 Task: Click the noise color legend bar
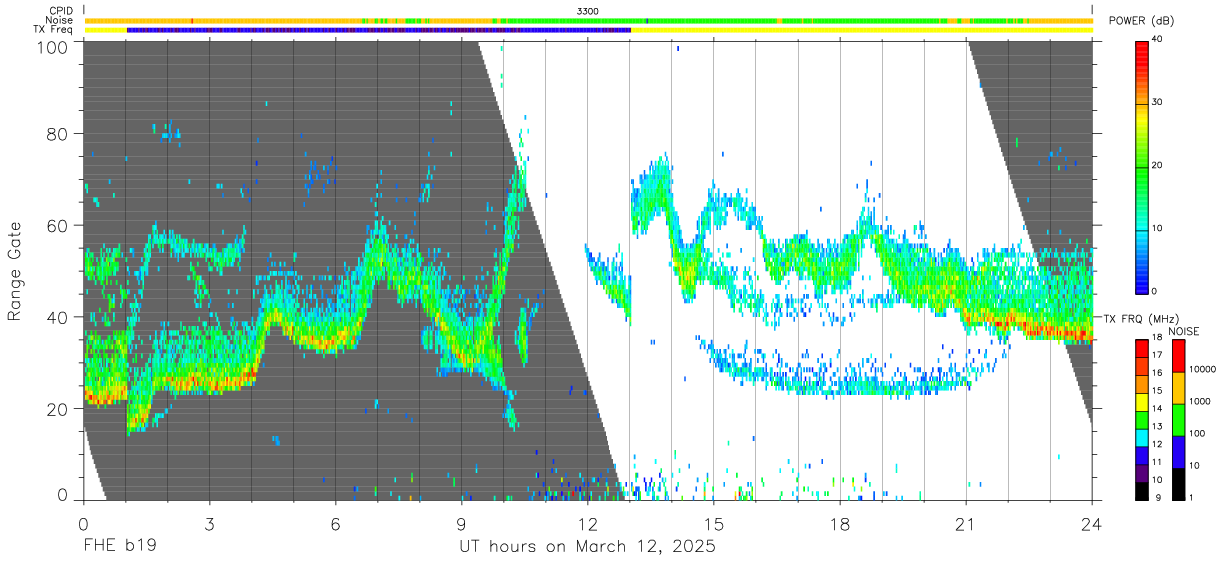coord(1179,419)
